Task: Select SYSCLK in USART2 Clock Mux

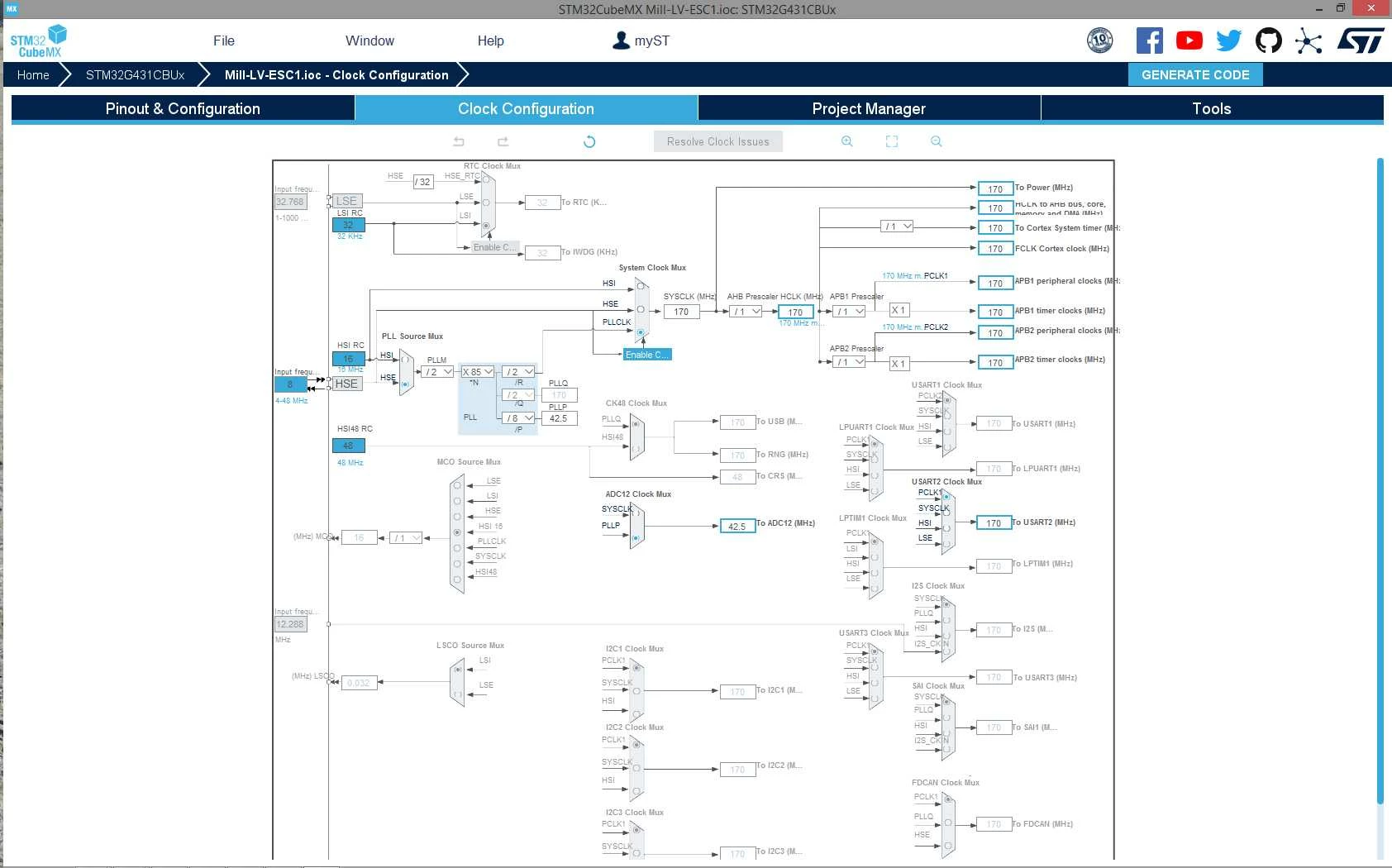Action: click(x=946, y=513)
